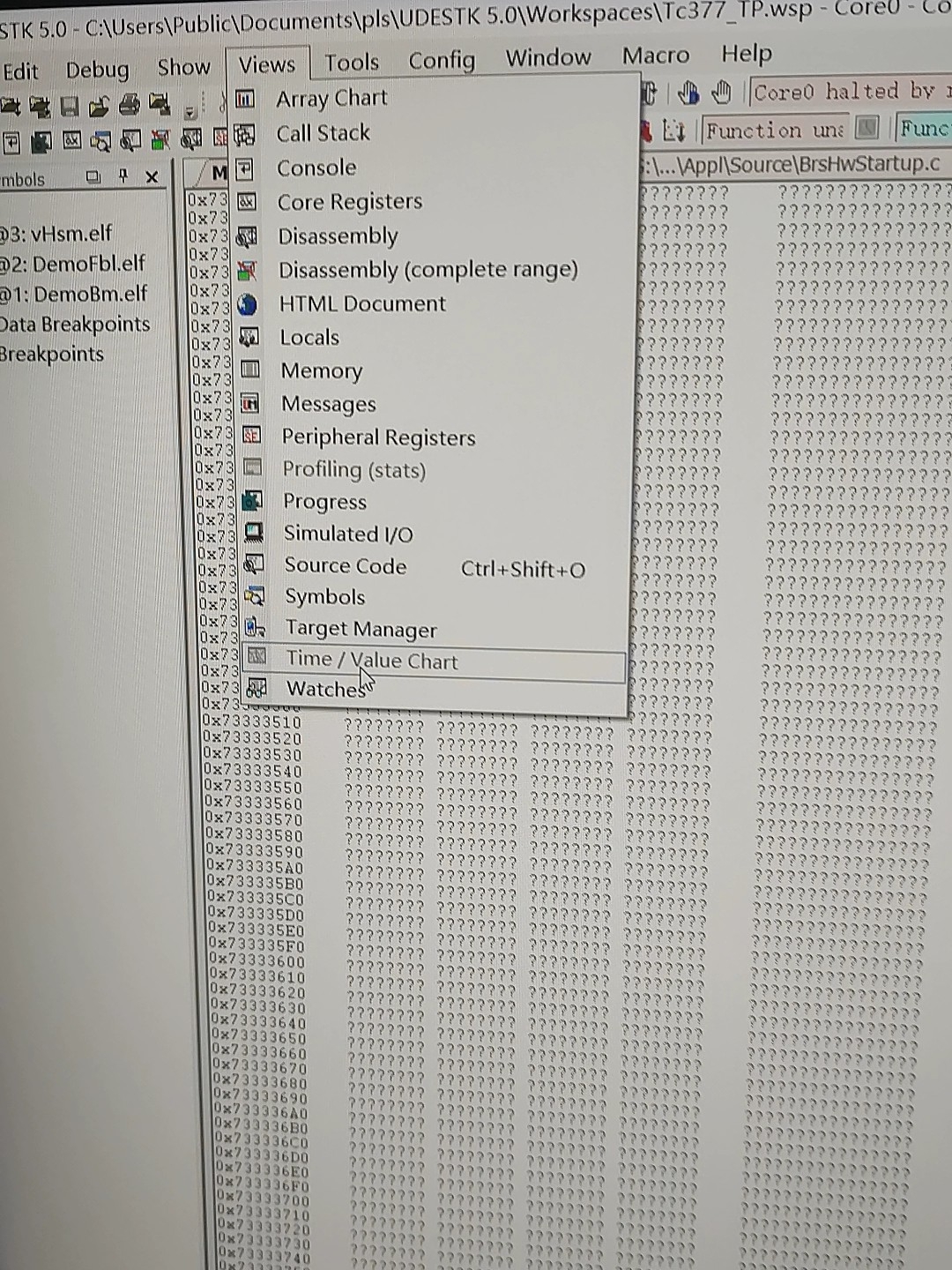Select Data Breakpoints in the symbols tree
Screen dimensions: 952x1270
[75, 325]
